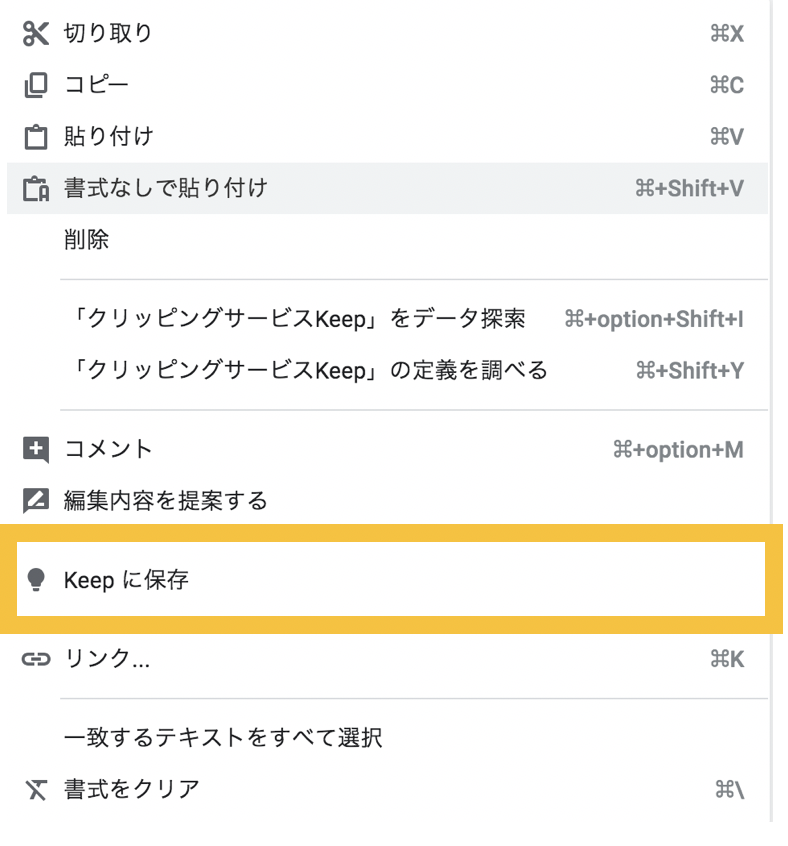This screenshot has width=788, height=846.
Task: Click the clear formatting icon
Action: click(x=36, y=790)
